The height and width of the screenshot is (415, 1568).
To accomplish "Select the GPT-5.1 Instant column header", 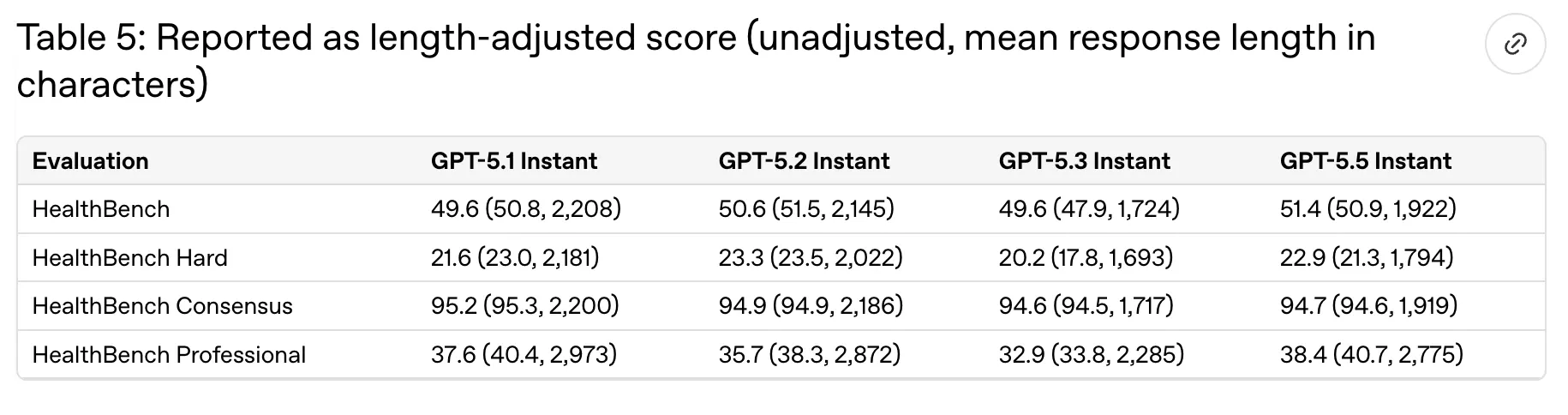I will point(514,161).
